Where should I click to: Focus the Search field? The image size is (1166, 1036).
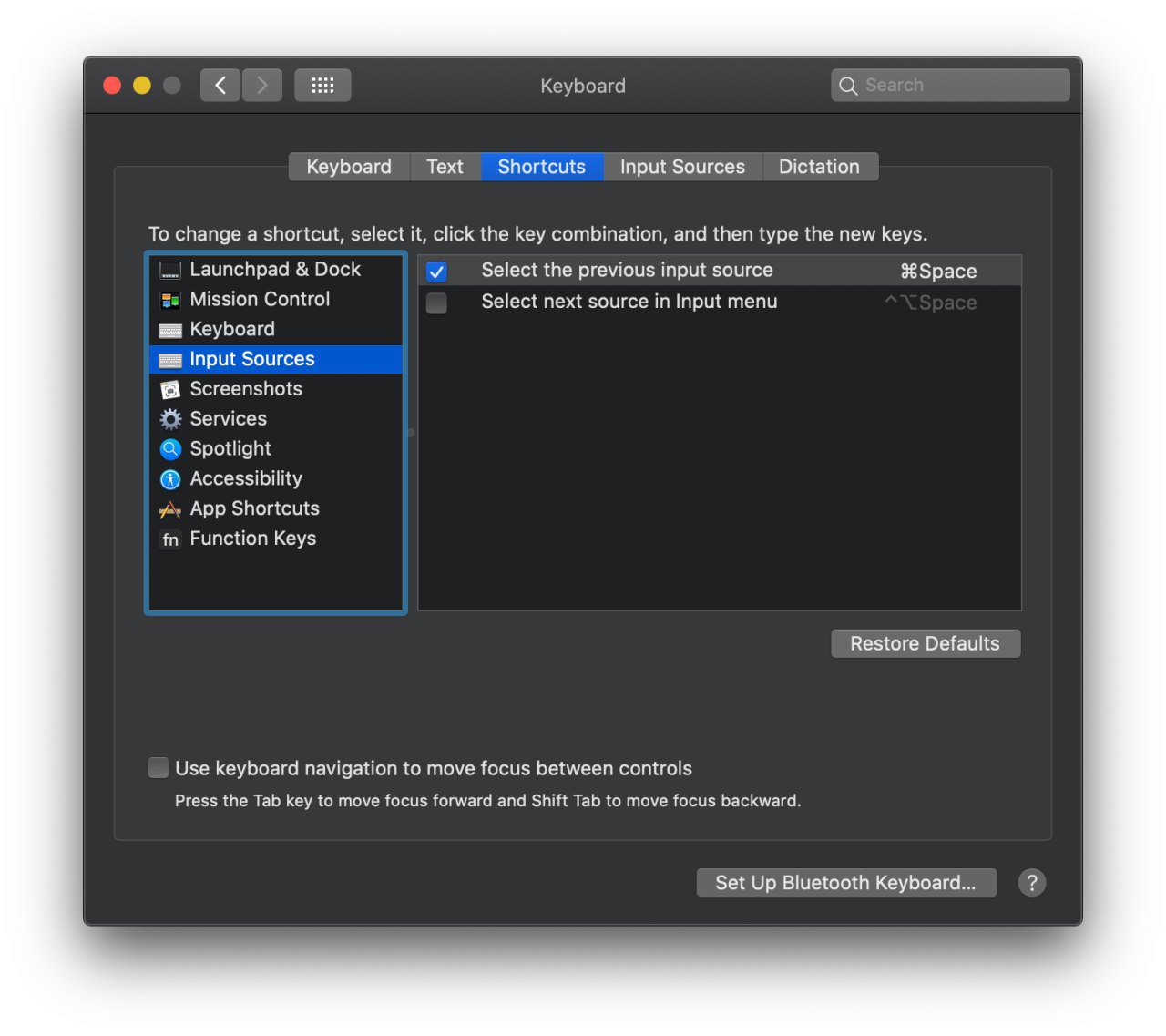pyautogui.click(x=950, y=86)
